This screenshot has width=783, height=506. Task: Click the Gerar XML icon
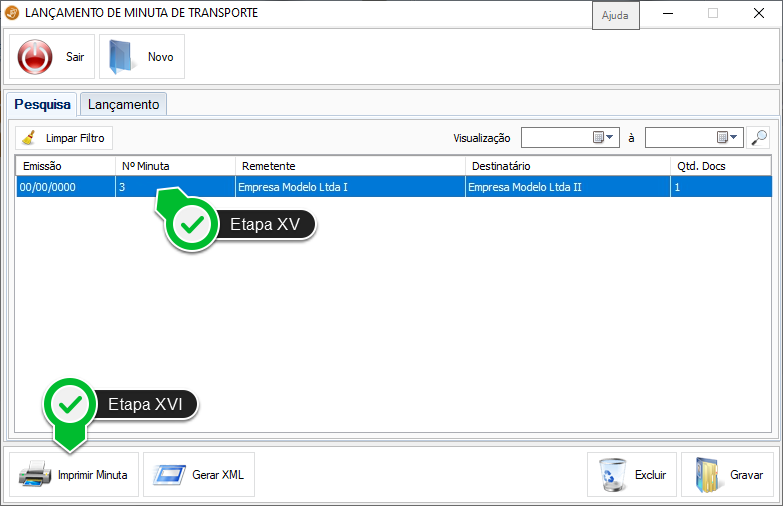(169, 475)
